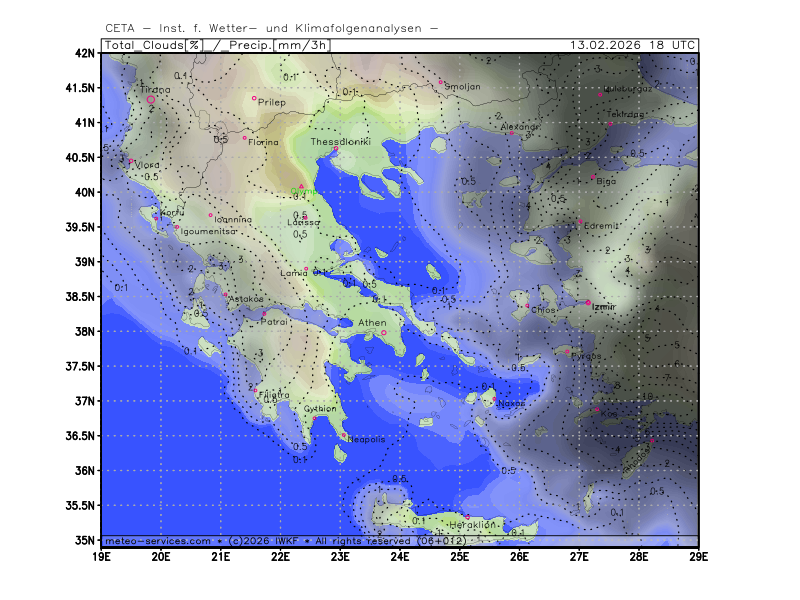Click the Ioannina city label
This screenshot has height=600, width=800.
232,219
